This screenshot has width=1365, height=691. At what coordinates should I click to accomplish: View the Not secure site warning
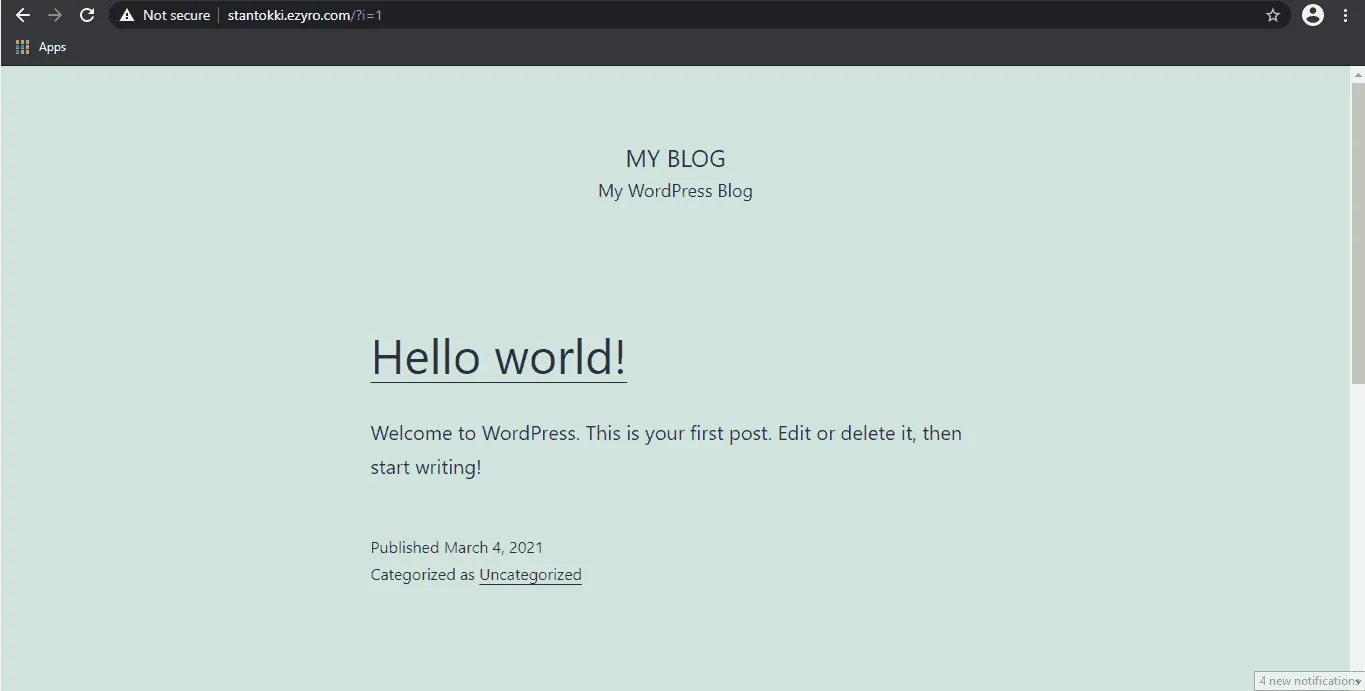click(165, 15)
